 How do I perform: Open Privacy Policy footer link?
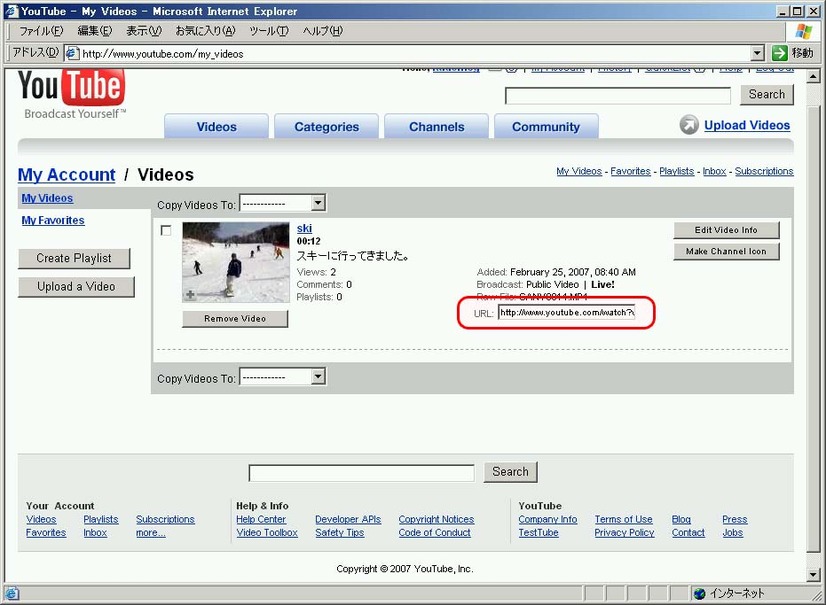click(624, 533)
